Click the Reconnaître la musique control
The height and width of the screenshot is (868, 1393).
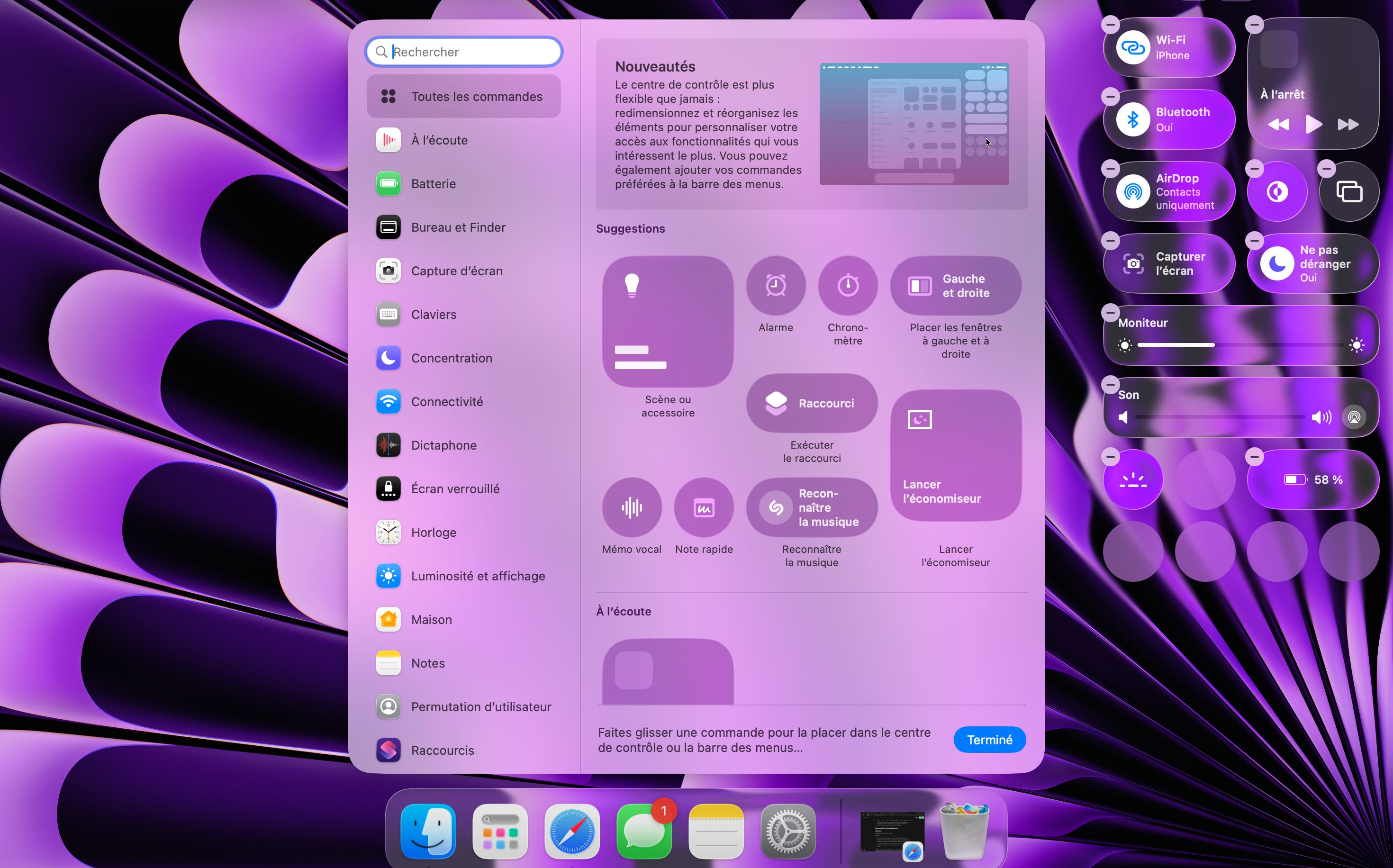811,507
